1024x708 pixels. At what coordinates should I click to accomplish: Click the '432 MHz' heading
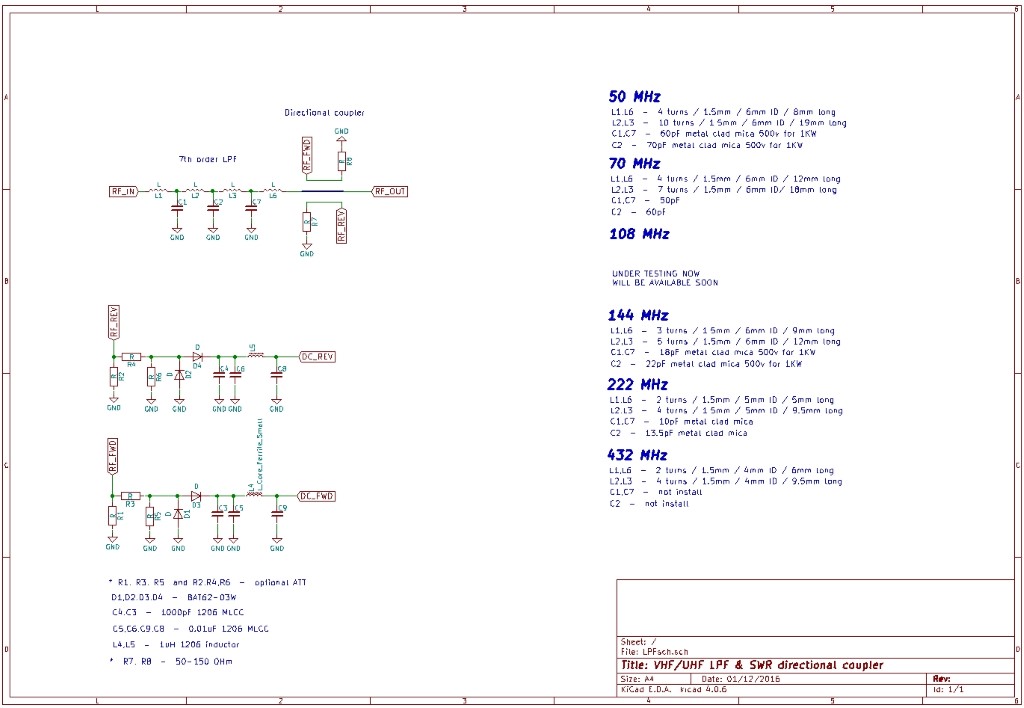[x=637, y=455]
